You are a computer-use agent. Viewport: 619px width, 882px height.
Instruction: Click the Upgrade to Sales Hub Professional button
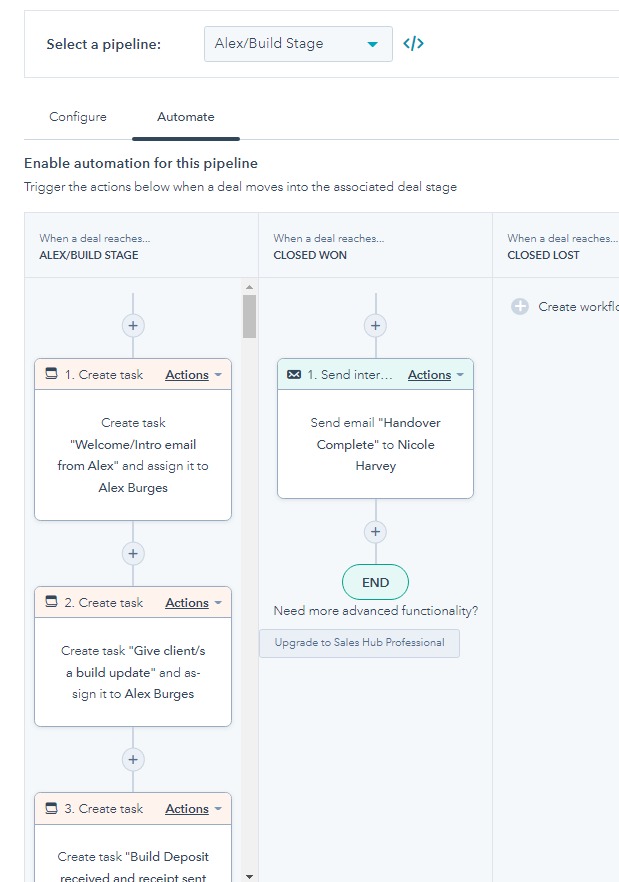coord(358,643)
